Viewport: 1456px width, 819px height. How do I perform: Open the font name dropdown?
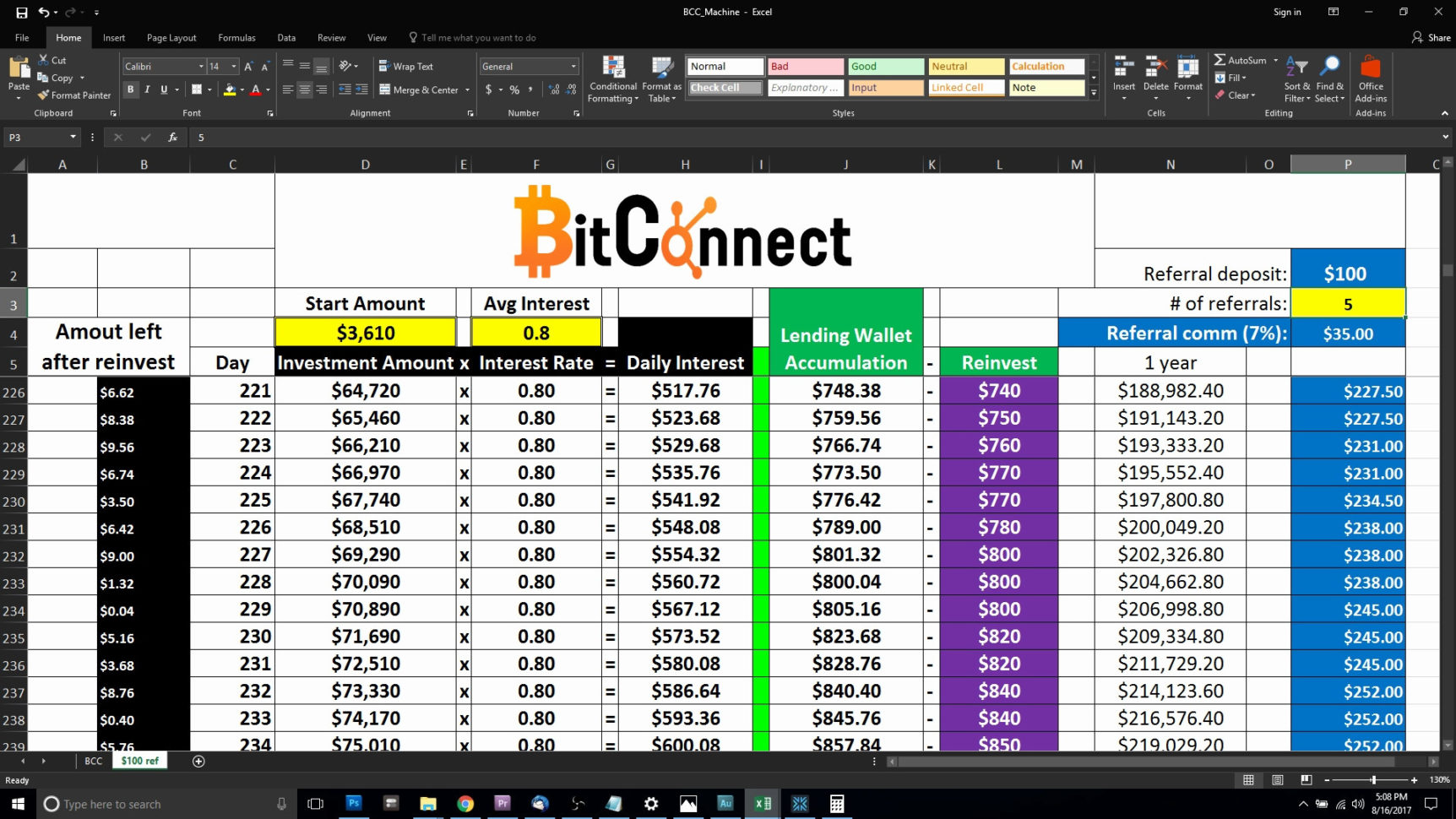(201, 66)
